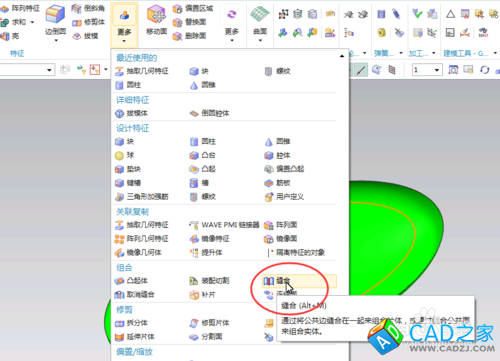Viewport: 500px width, 361px height.
Task: Select 隔离特征的对象 in 关联复制
Action: (x=296, y=253)
